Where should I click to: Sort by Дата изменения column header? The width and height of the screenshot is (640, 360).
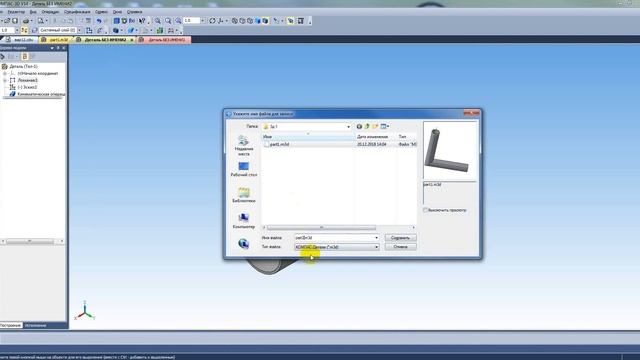[x=376, y=136]
